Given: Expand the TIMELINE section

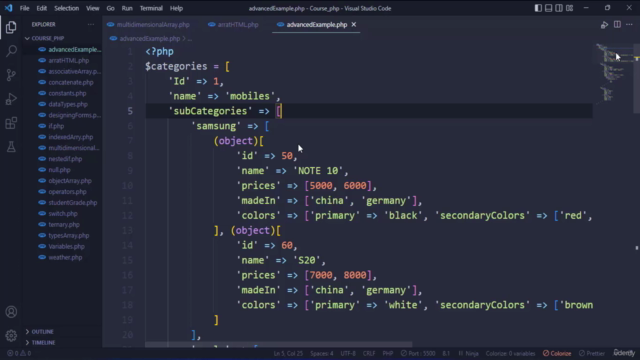Looking at the screenshot, I should [43, 343].
